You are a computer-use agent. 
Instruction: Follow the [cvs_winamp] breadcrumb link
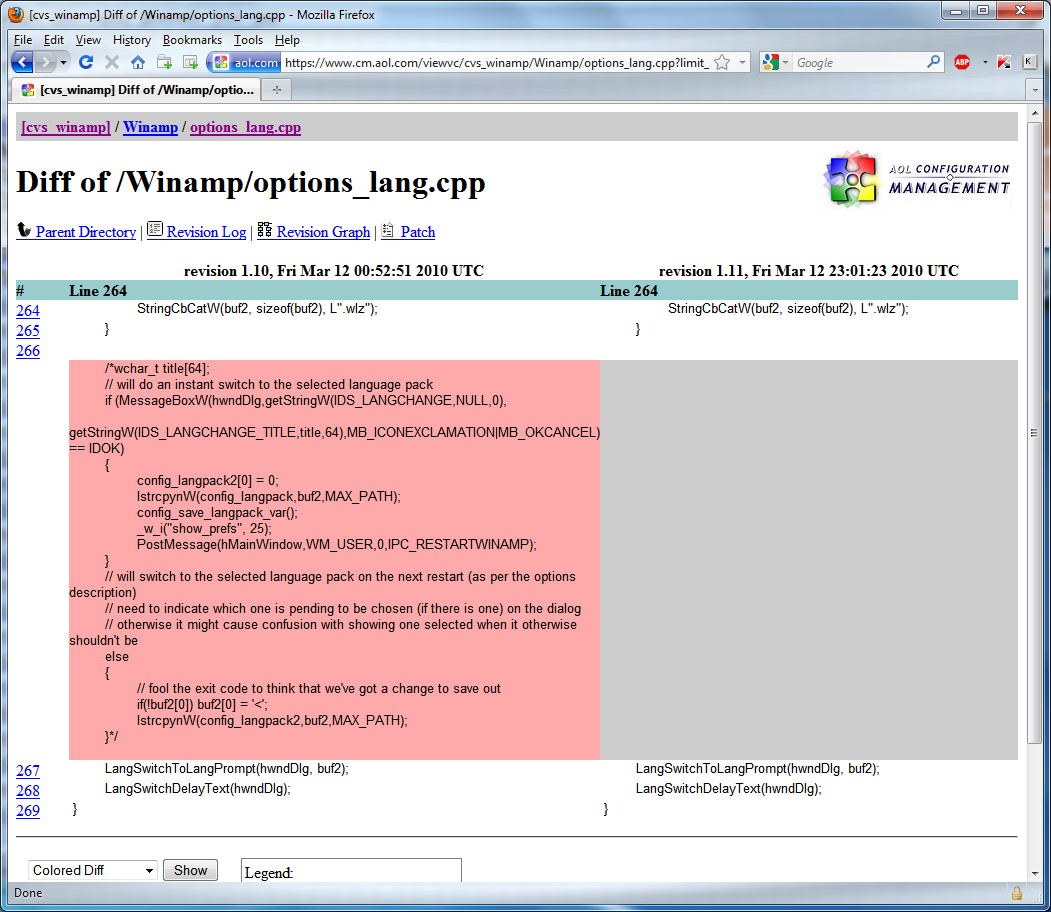pyautogui.click(x=66, y=127)
